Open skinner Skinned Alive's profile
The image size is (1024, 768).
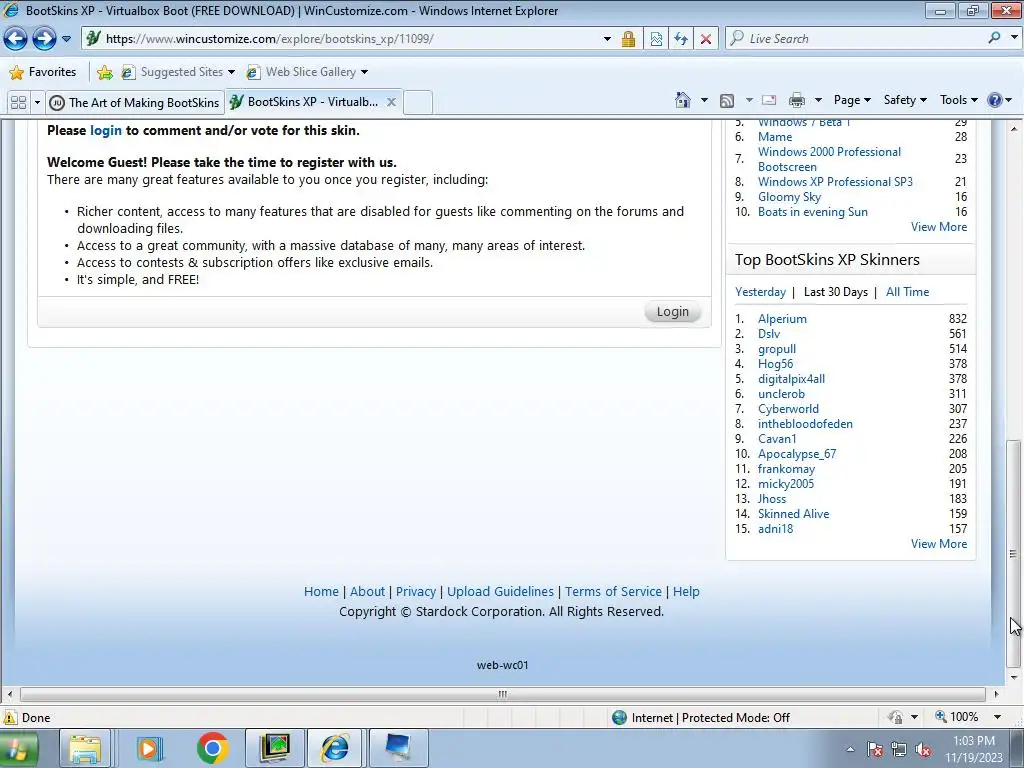[x=793, y=514]
